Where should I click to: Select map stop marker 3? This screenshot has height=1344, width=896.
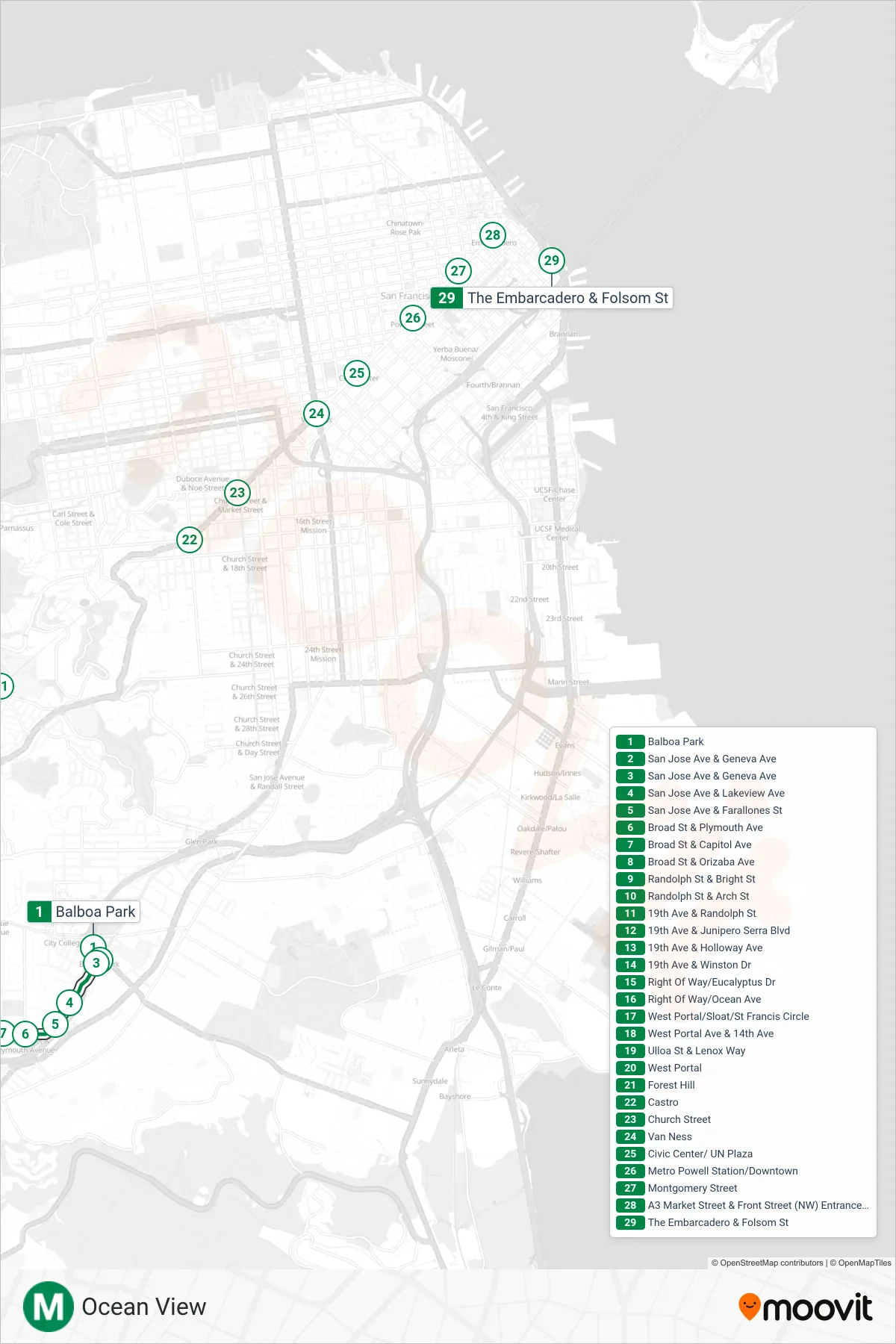[96, 963]
